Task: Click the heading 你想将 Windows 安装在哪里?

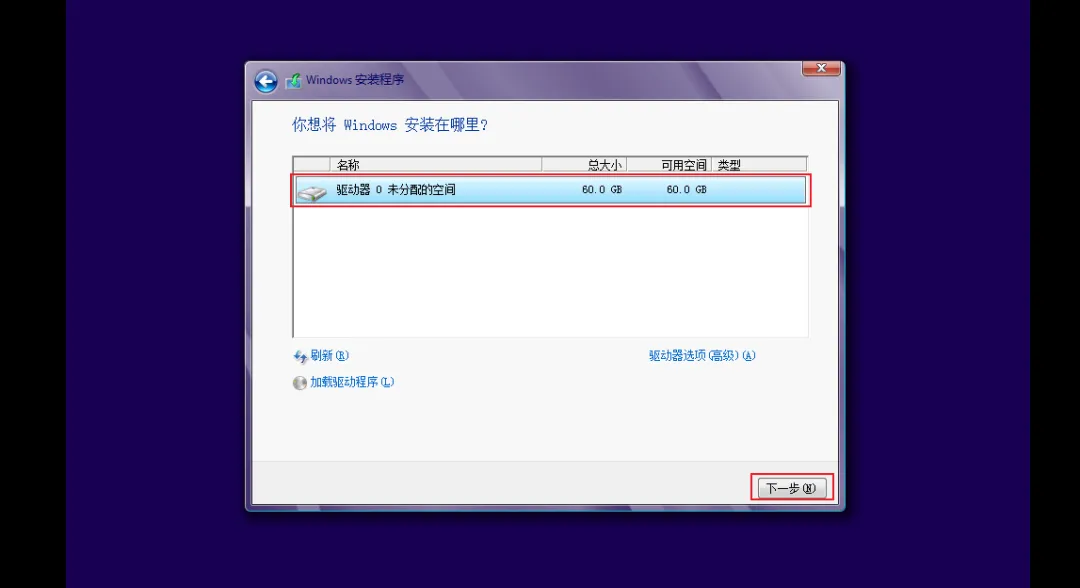Action: tap(390, 125)
